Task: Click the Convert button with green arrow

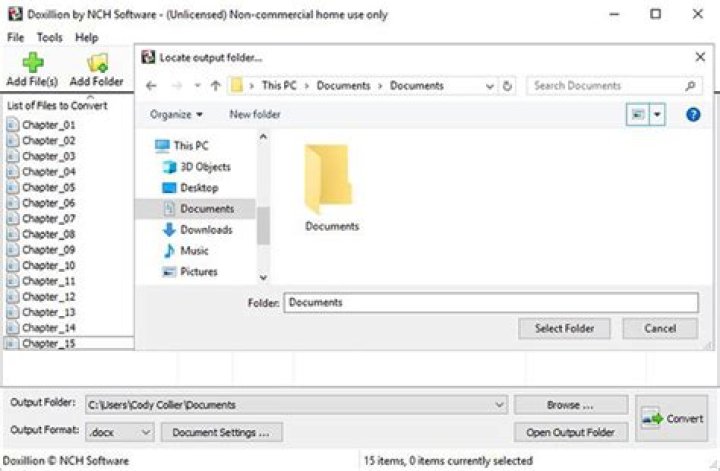Action: coord(671,418)
